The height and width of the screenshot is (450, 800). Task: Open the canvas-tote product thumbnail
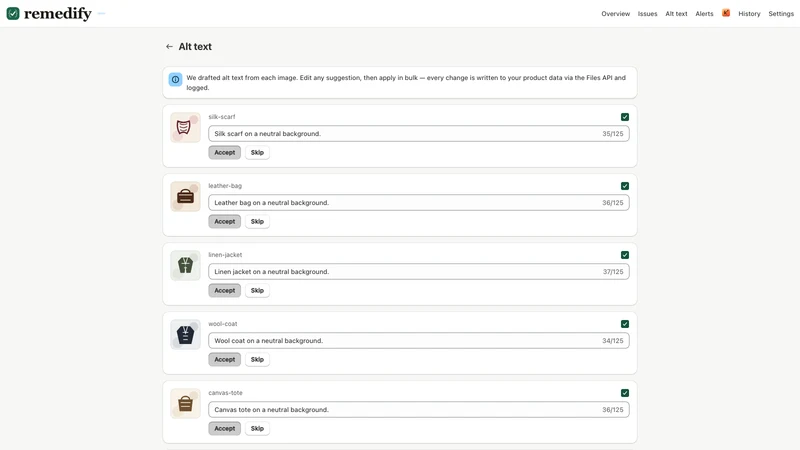pos(185,403)
